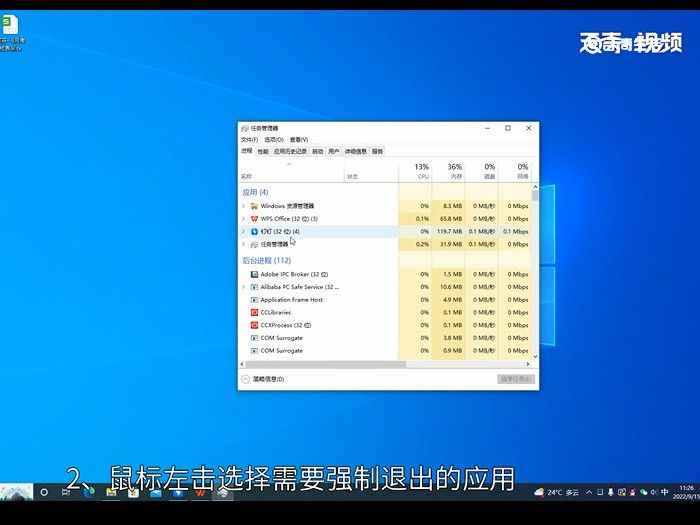Expand the 任务管理器 process group
The width and height of the screenshot is (700, 525).
coord(244,244)
